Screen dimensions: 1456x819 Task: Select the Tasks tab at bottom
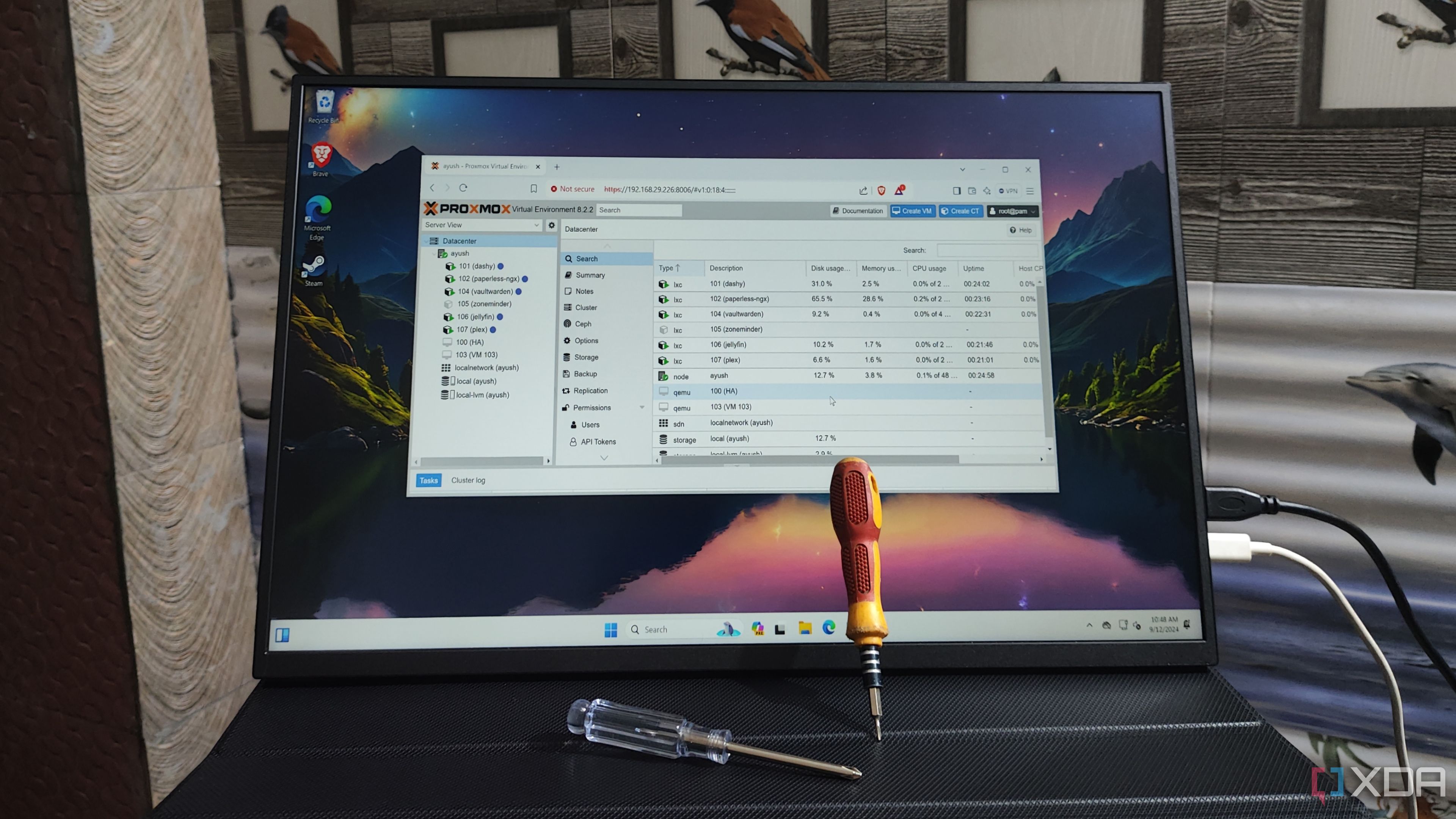428,480
